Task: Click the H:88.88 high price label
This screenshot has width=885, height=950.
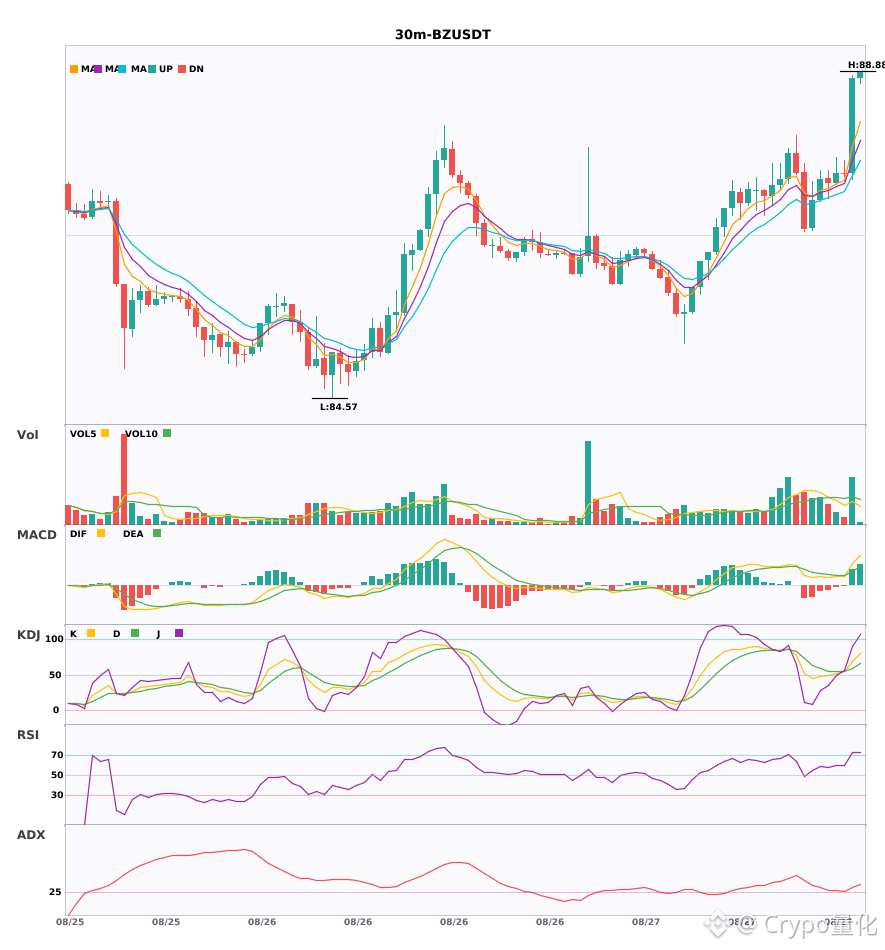Action: point(866,65)
